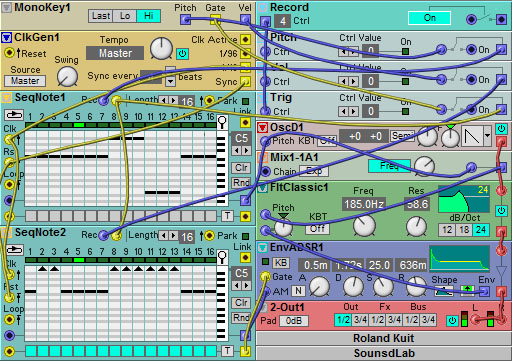This screenshot has height=361, width=512.
Task: Click the Mix1-1A1 Exp button
Action: pos(314,171)
